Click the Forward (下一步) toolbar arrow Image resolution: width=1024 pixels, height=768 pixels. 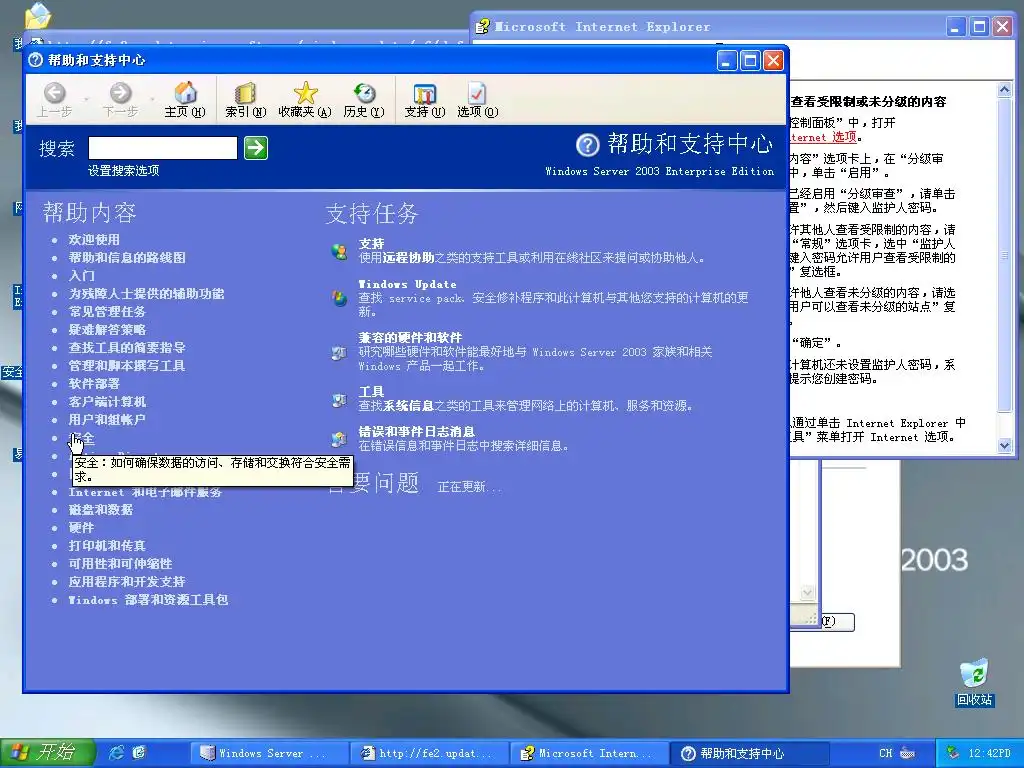coord(120,93)
